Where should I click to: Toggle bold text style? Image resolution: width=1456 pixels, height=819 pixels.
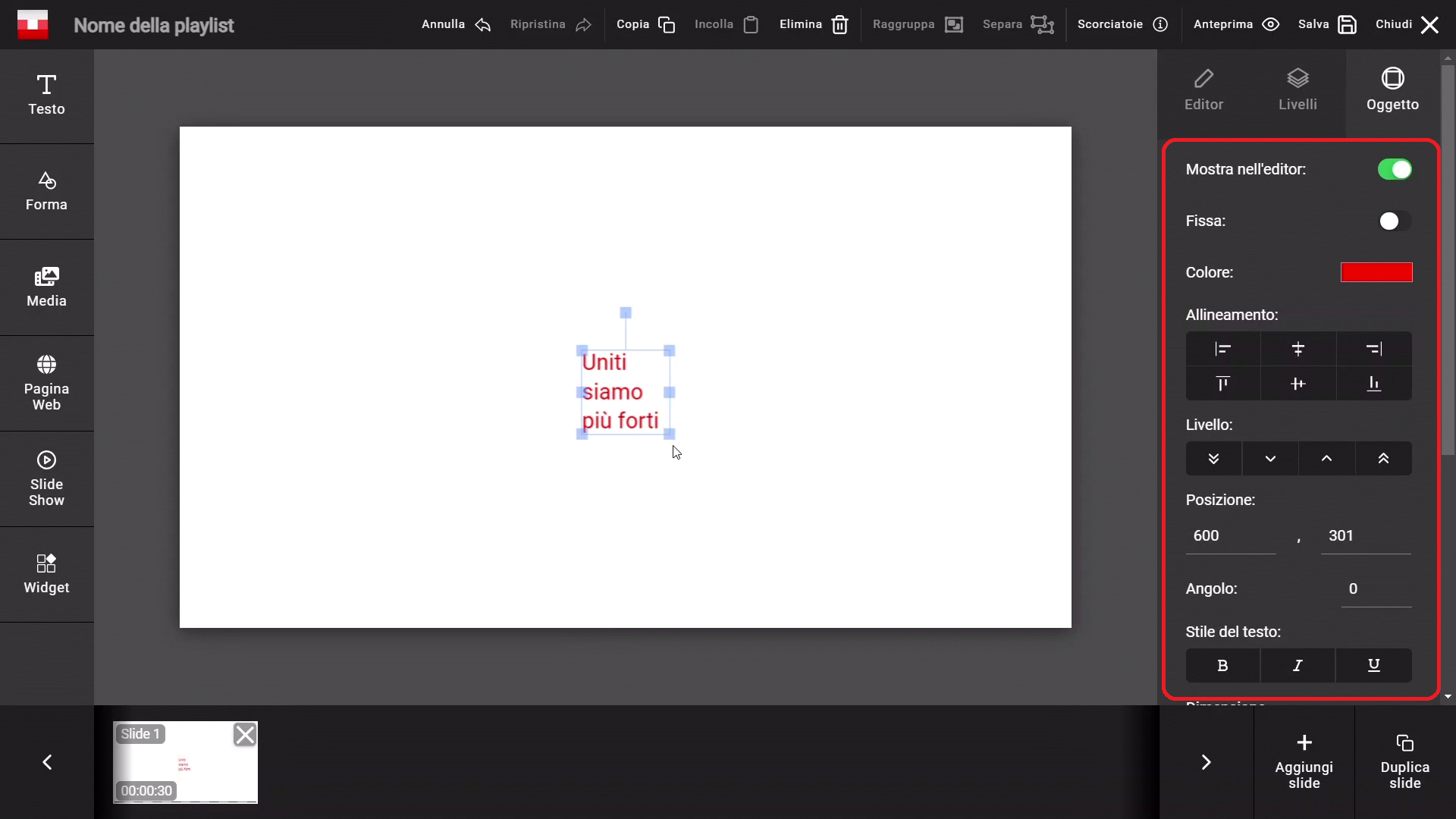click(1222, 665)
